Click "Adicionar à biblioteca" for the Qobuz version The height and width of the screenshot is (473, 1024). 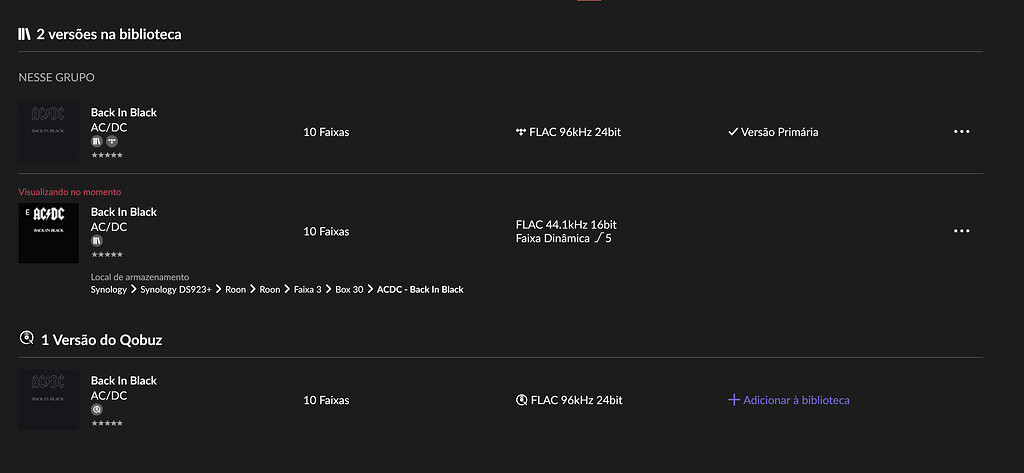(x=788, y=400)
